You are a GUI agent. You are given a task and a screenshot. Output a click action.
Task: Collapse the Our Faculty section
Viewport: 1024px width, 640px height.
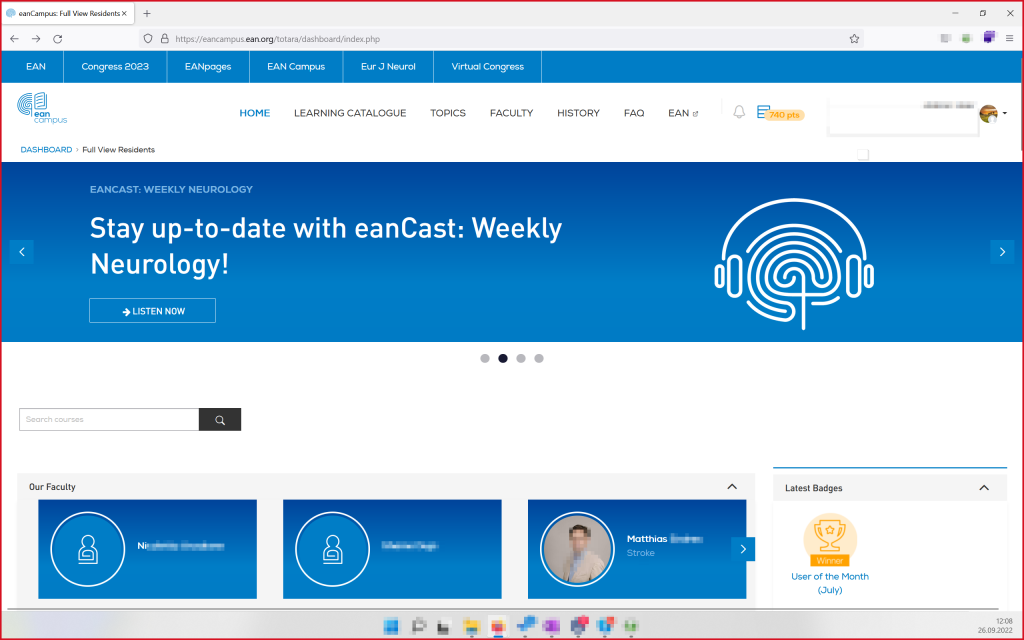(732, 487)
